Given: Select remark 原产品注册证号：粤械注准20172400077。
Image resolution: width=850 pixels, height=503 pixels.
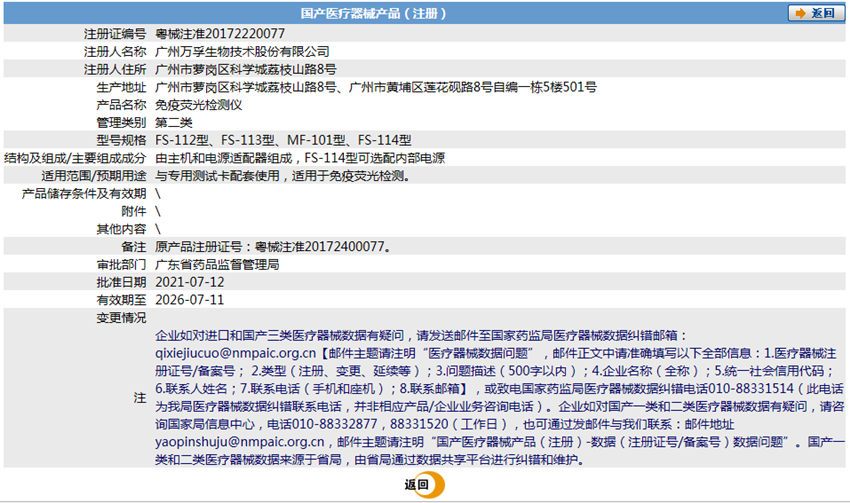Looking at the screenshot, I should (273, 247).
